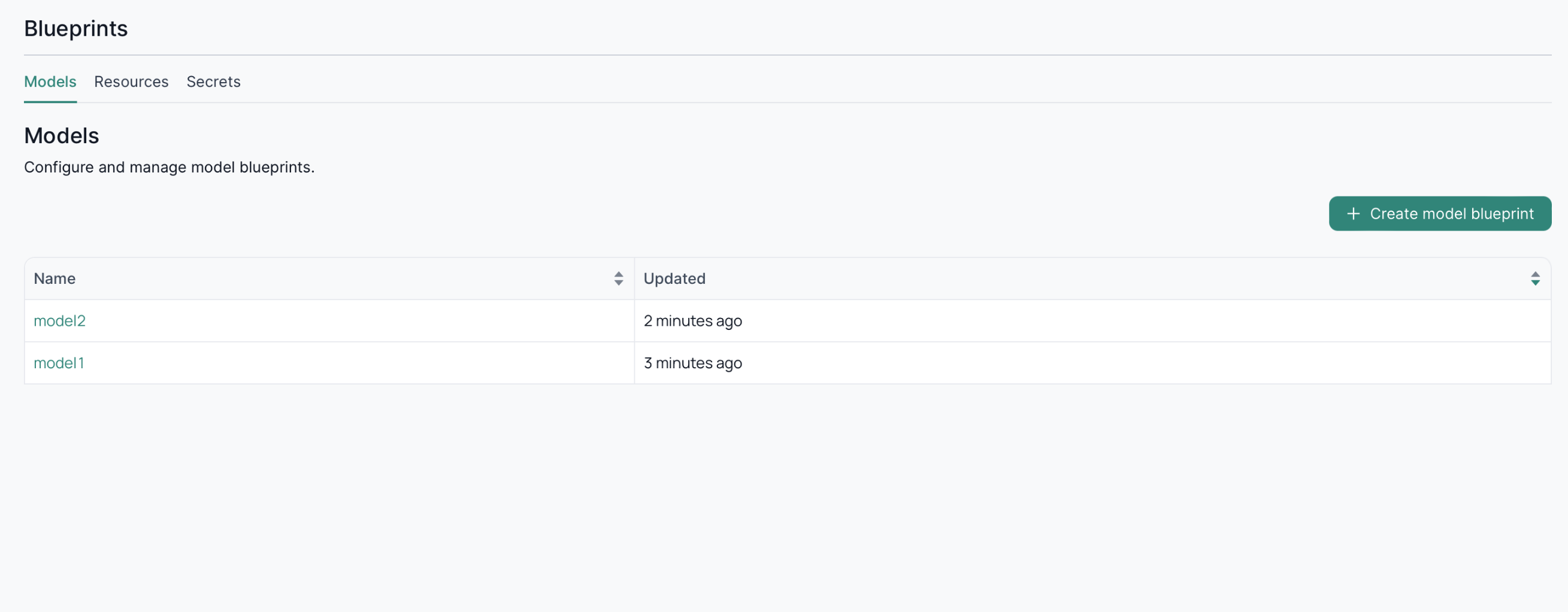Click the Name column header label
The height and width of the screenshot is (612, 1568).
(55, 278)
